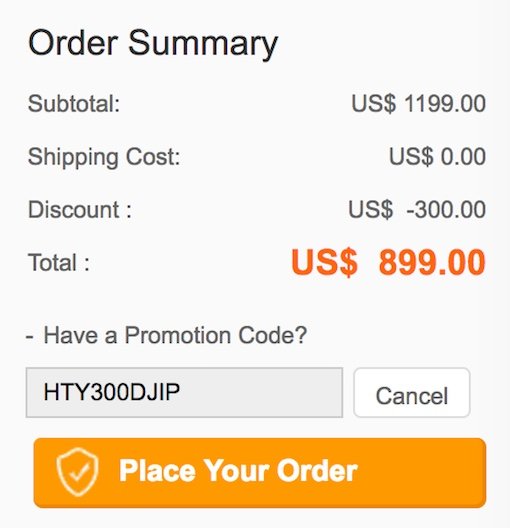Click the shield checkmark icon on order button

pos(78,471)
